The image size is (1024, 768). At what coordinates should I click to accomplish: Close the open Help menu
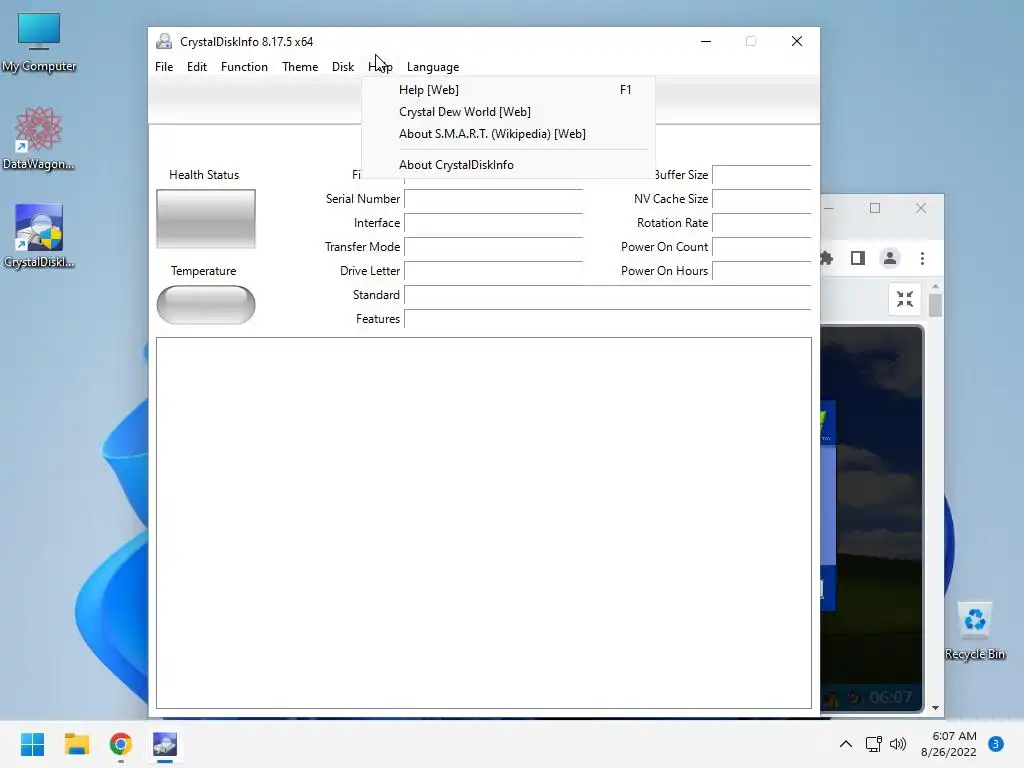pyautogui.click(x=380, y=67)
